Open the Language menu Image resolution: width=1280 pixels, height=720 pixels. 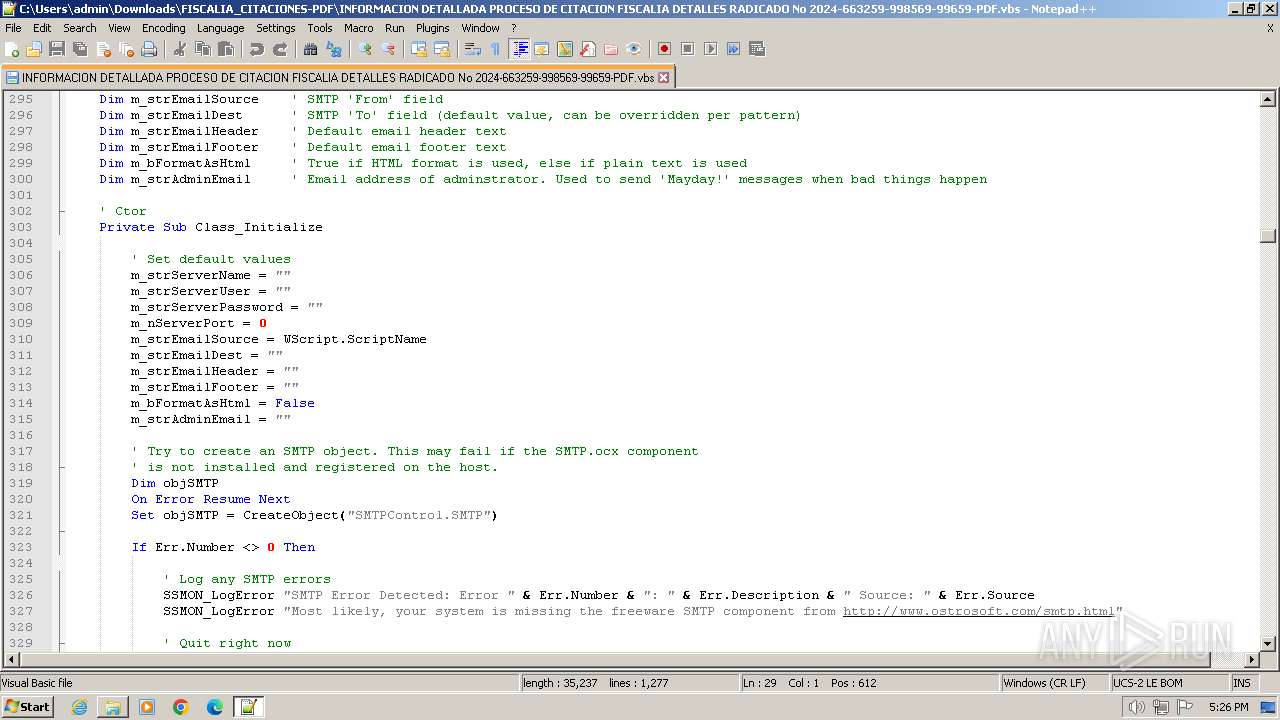click(220, 28)
